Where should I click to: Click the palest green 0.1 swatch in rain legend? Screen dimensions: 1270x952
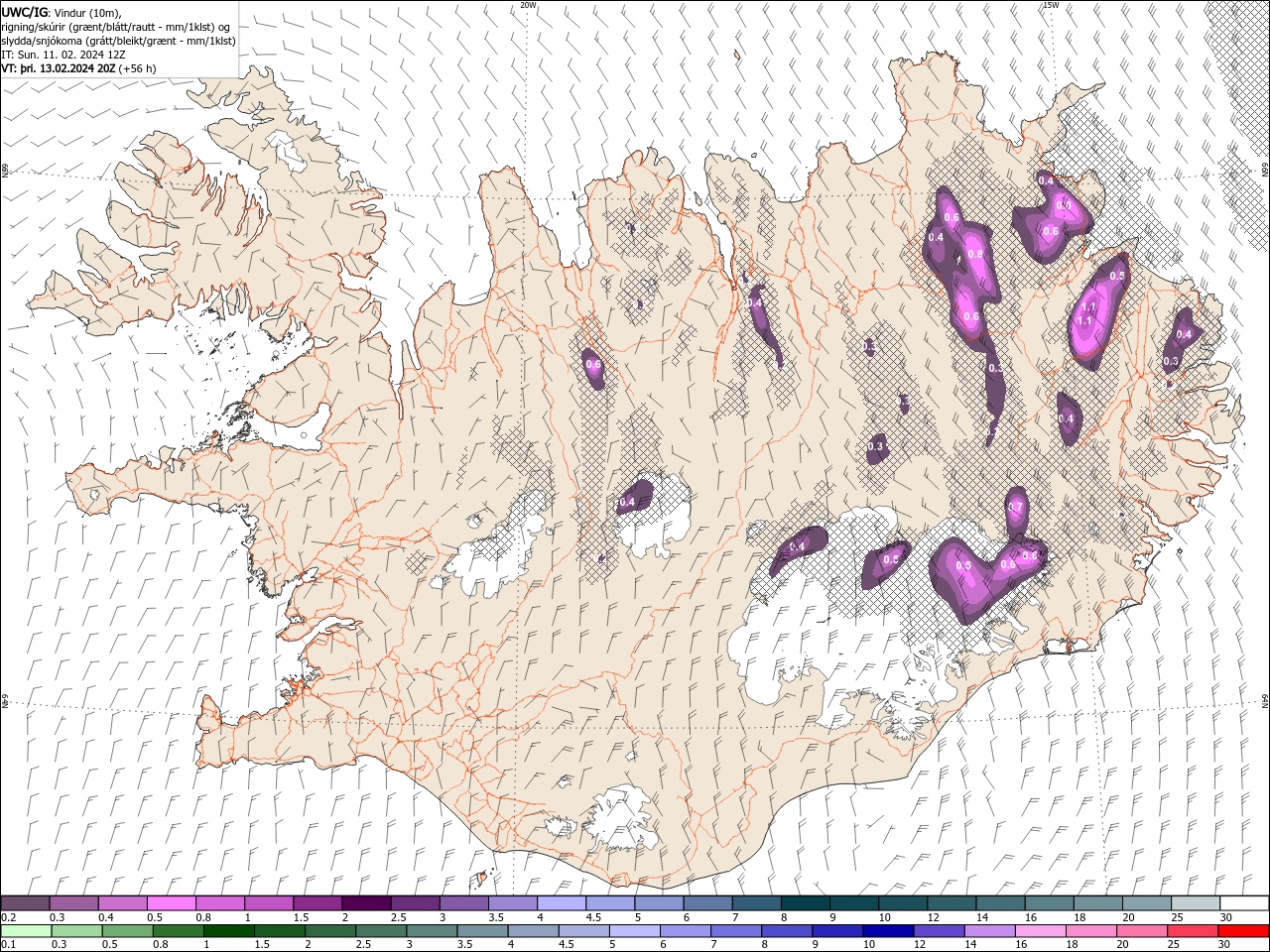coord(26,931)
